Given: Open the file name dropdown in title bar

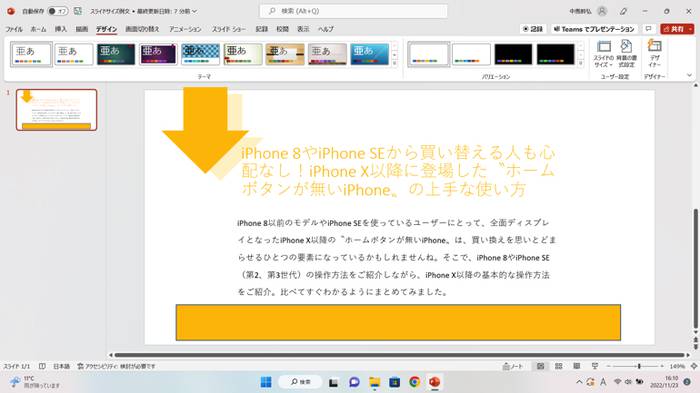Looking at the screenshot, I should click(x=194, y=11).
